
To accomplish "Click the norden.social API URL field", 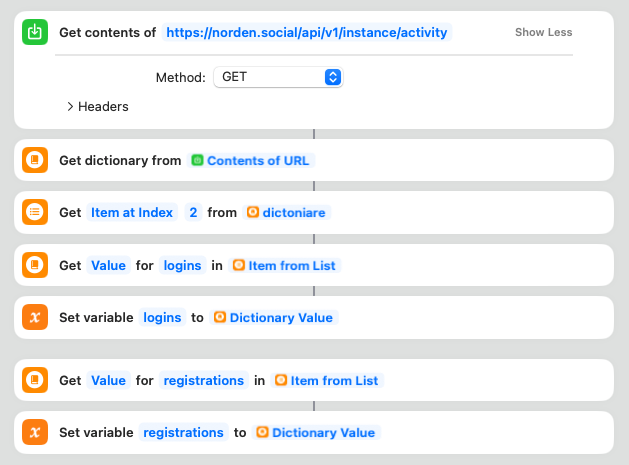I will coord(307,32).
